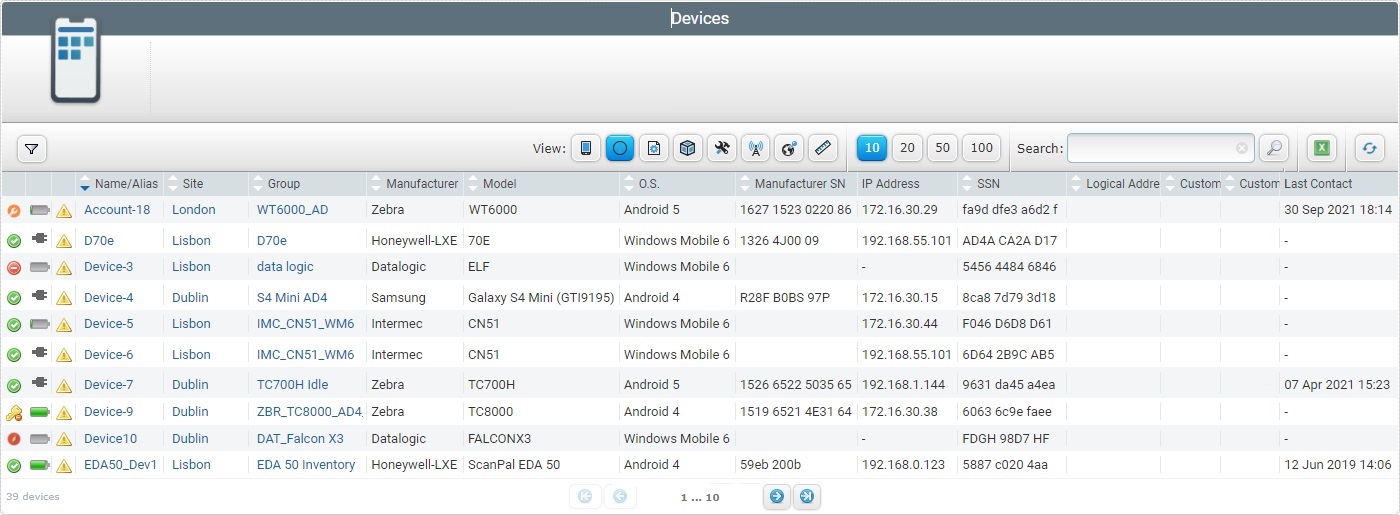Click the green battery icon for EDA50_Dev1
This screenshot has height=515, width=1400.
(x=40, y=465)
